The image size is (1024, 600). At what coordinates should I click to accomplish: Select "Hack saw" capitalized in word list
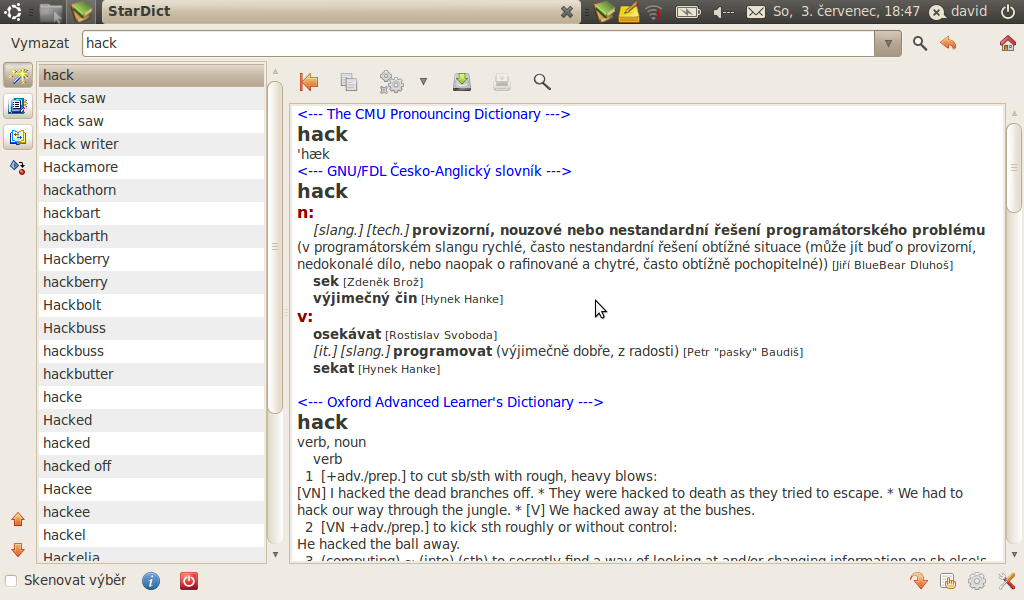coord(152,98)
